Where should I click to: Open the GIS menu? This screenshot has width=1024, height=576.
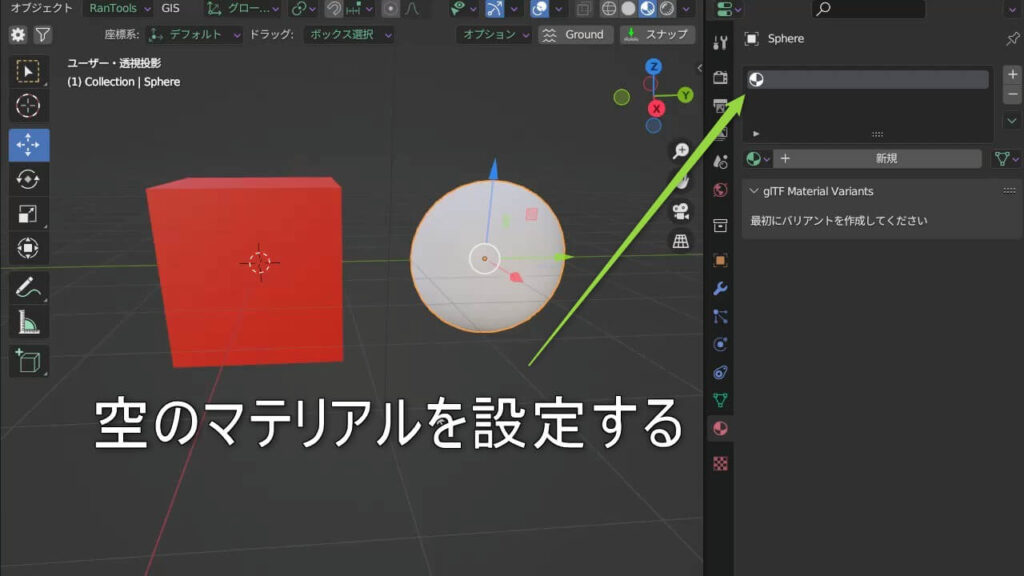pos(170,8)
